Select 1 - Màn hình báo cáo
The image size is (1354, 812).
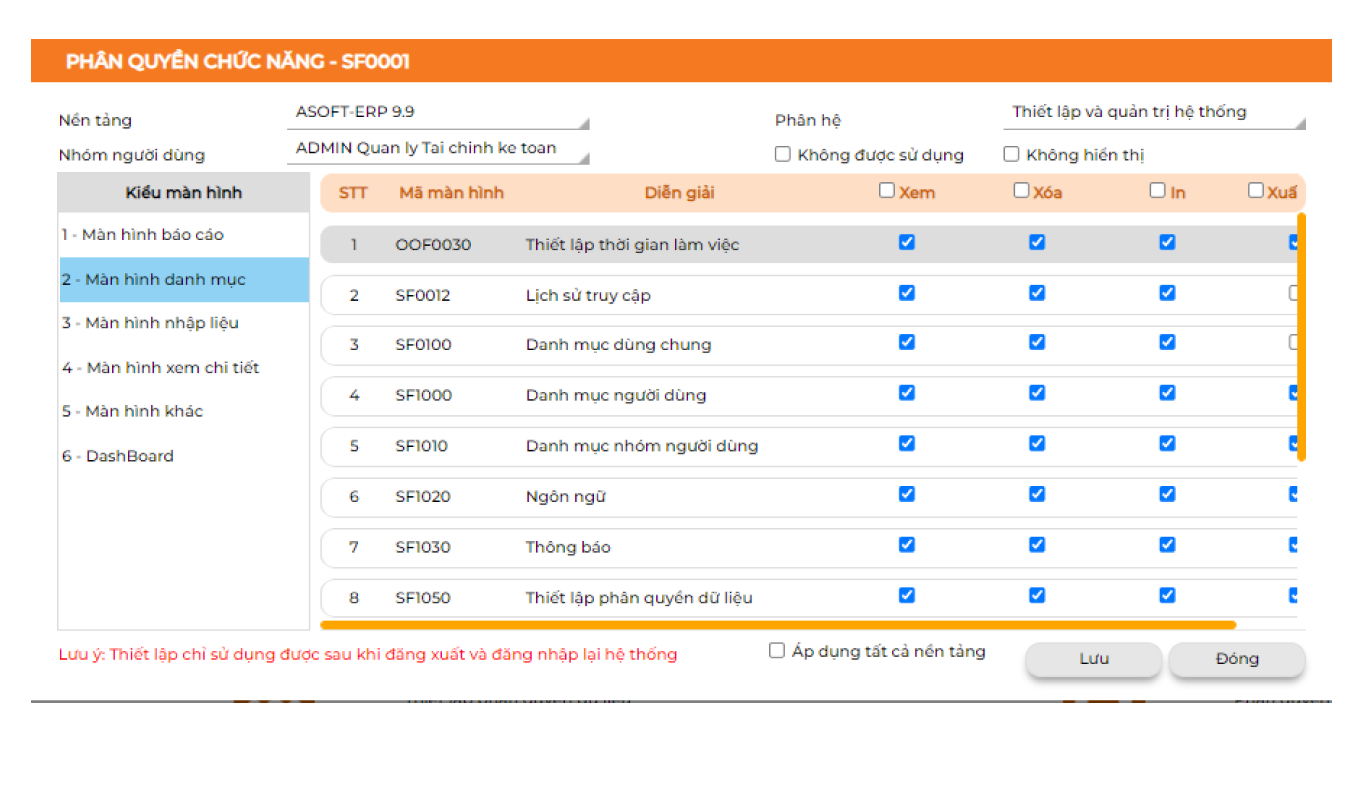pos(143,235)
